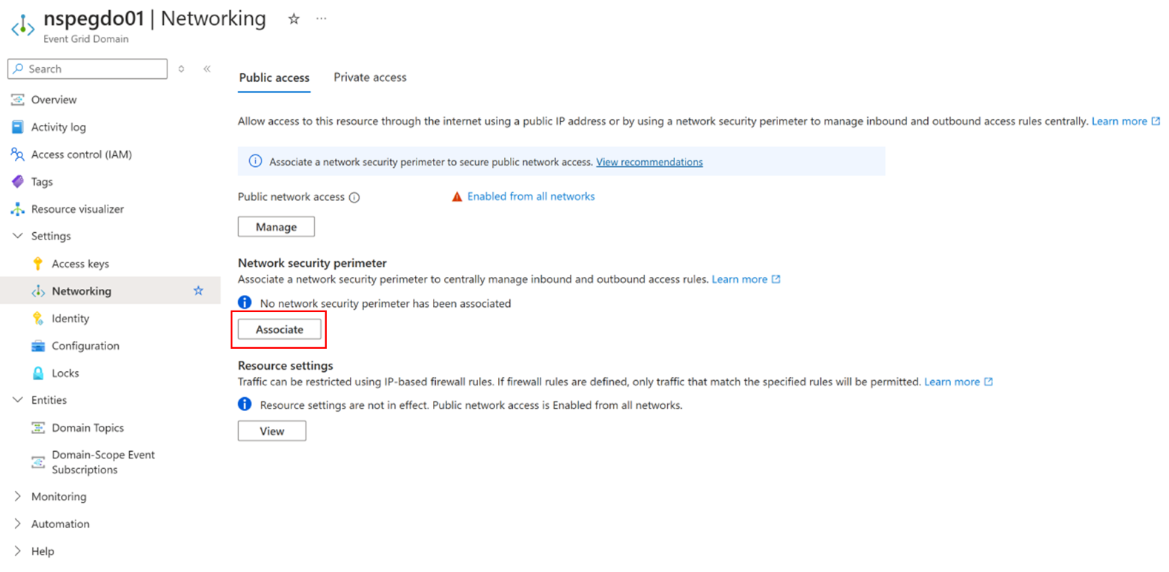The width and height of the screenshot is (1169, 572).
Task: Click the Associate button
Action: [280, 329]
